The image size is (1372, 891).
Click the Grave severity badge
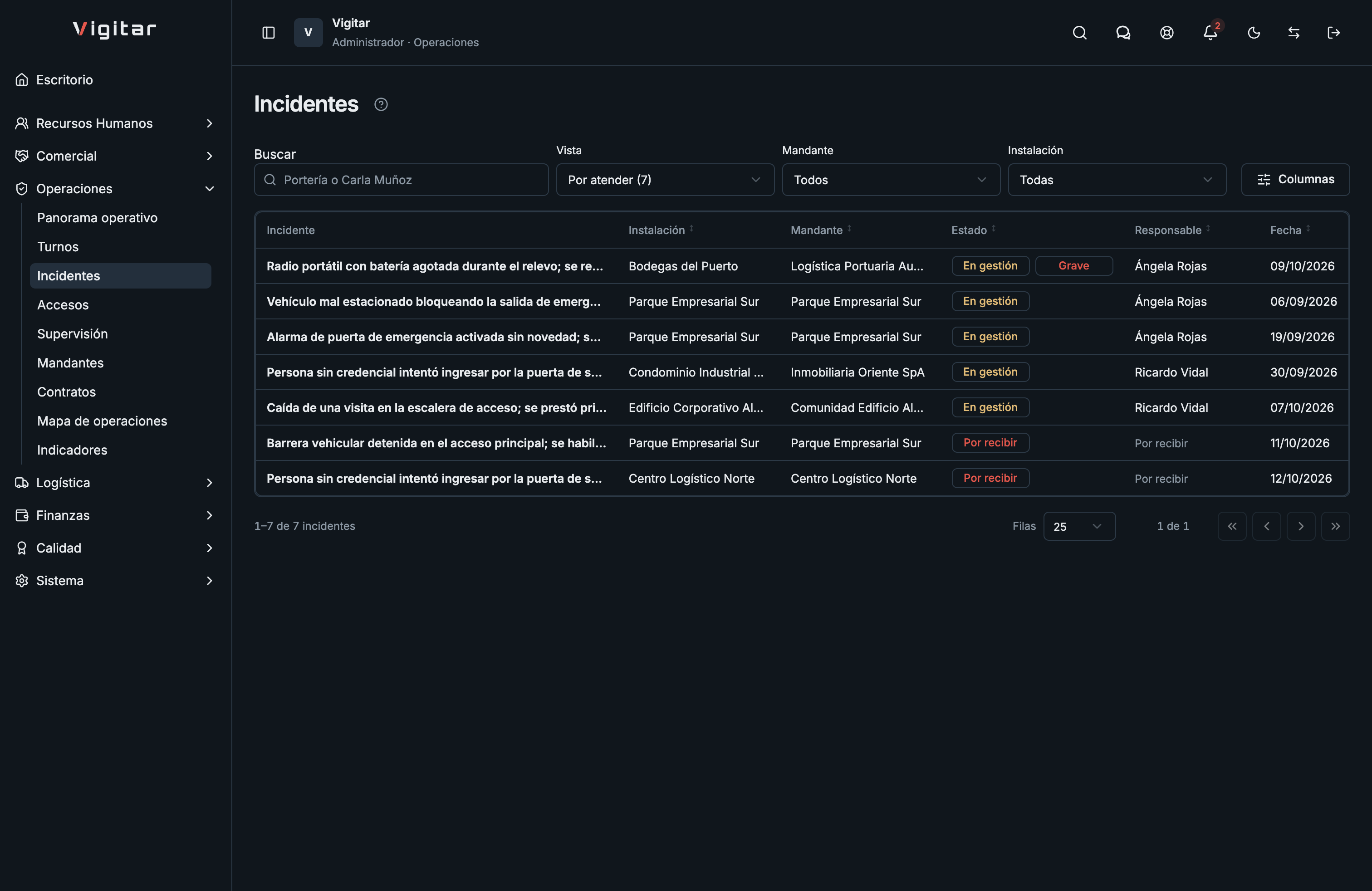click(x=1073, y=266)
